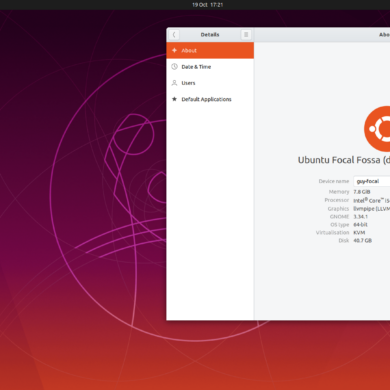Click the Memory value 7.8 GiB
The image size is (390, 390).
(362, 192)
